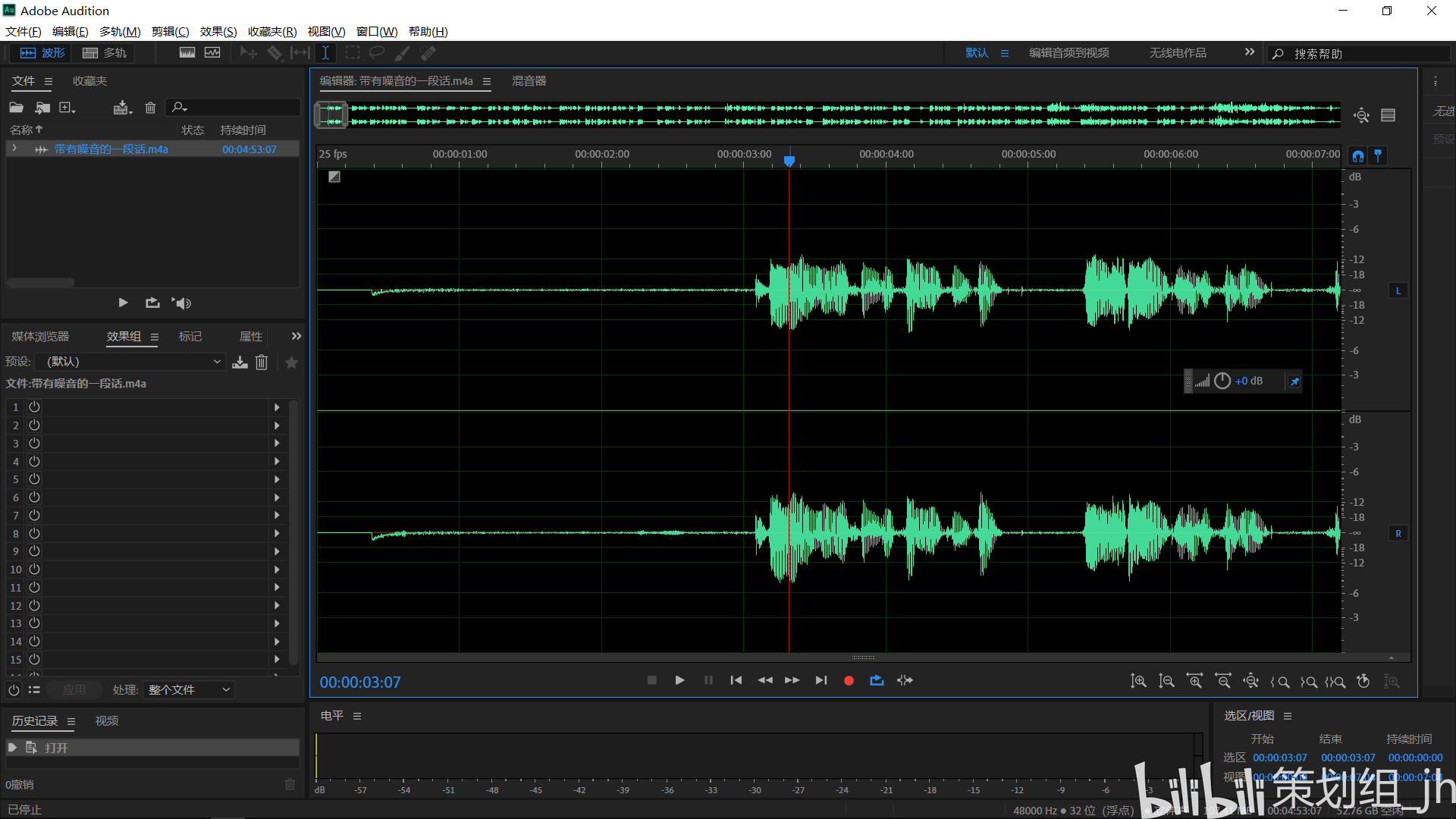1456x819 pixels.
Task: Switch to Waveform (波形) view
Action: (42, 53)
